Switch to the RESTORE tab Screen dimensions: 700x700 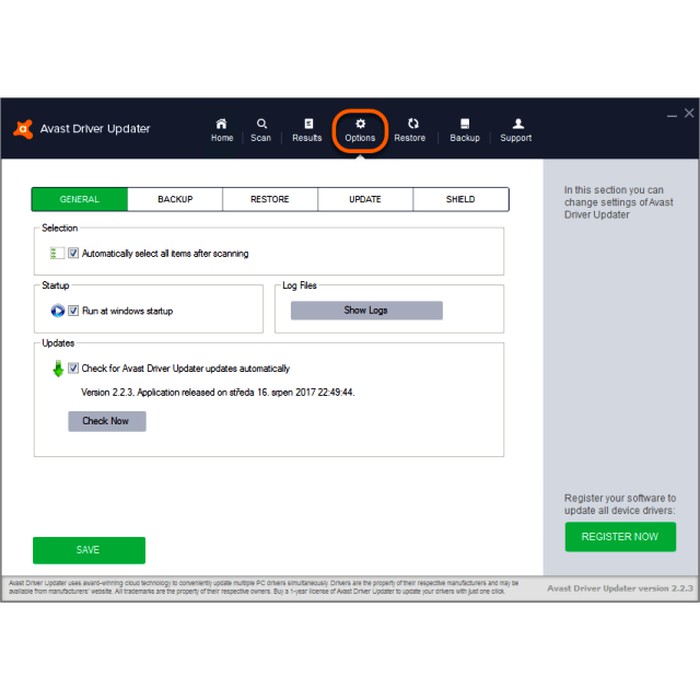pos(270,200)
